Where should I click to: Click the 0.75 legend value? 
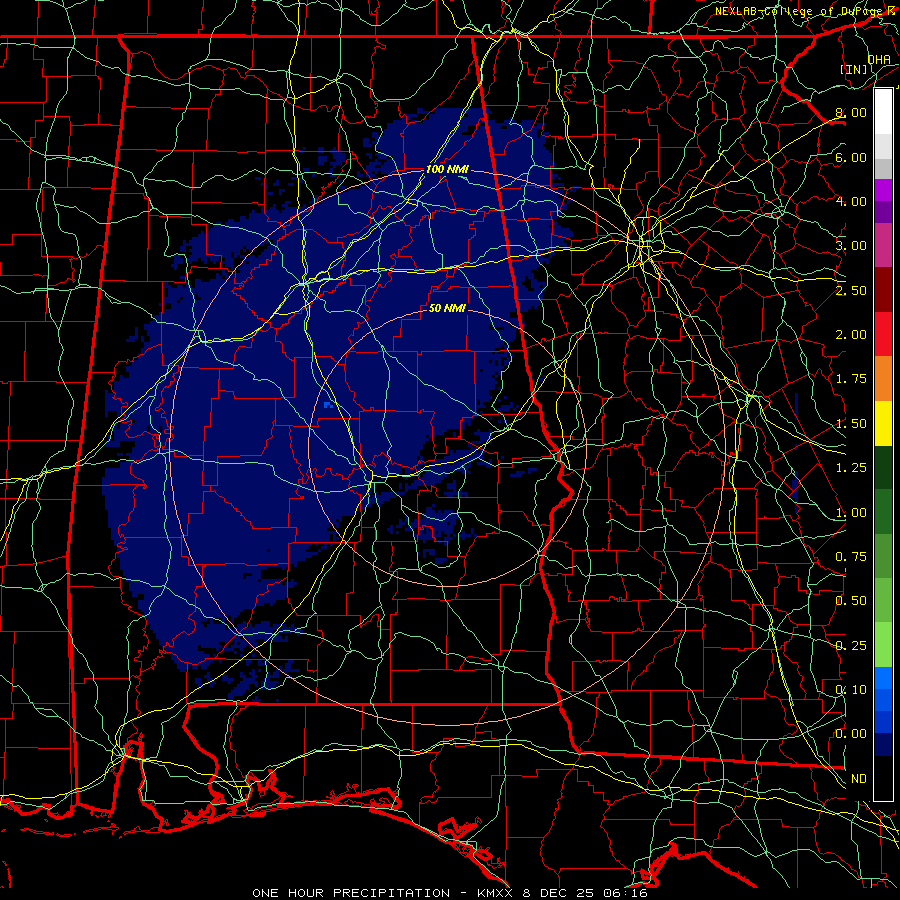click(851, 557)
